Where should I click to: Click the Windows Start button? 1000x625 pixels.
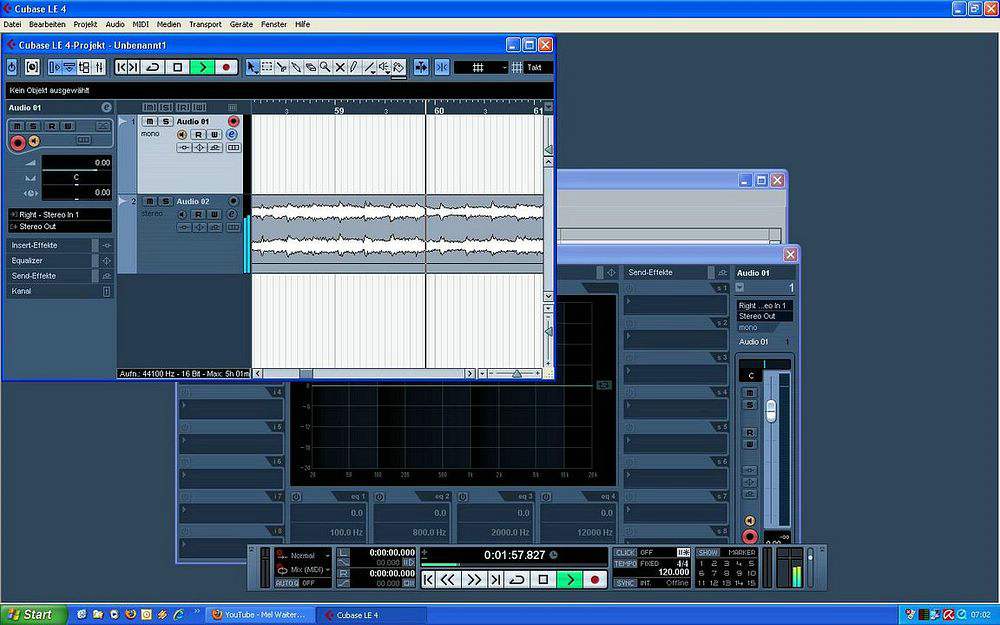[33, 615]
